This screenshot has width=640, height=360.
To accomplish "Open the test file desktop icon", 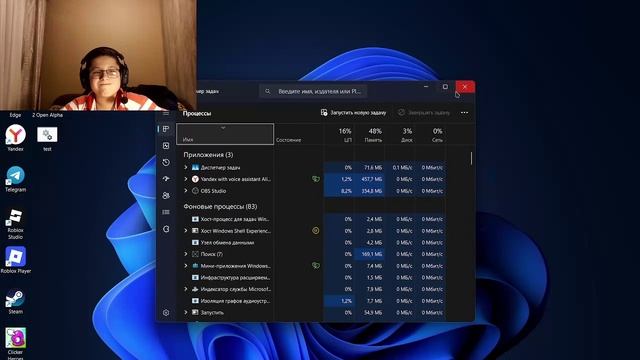I will click(47, 139).
